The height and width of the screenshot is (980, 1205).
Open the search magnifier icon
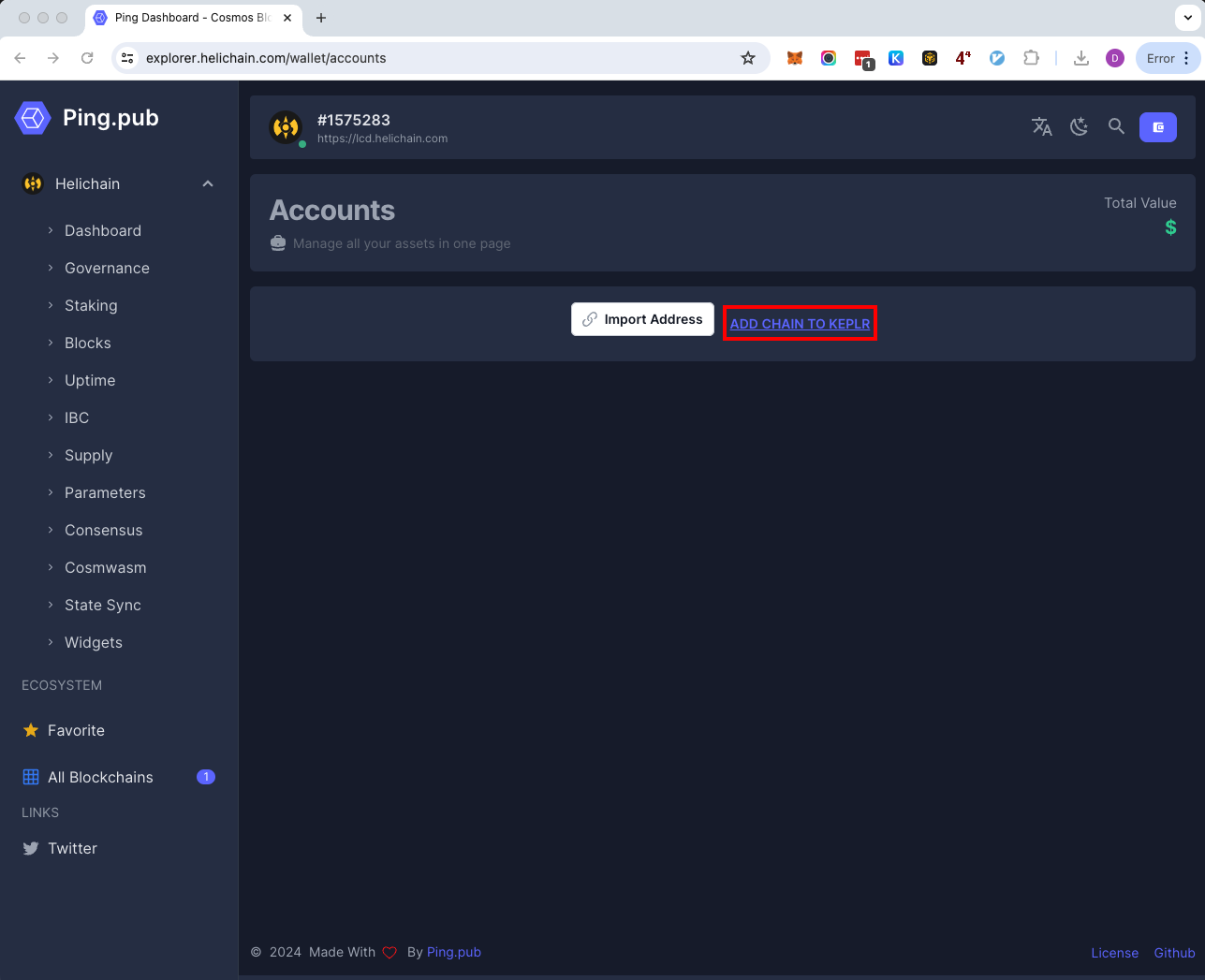pyautogui.click(x=1116, y=126)
